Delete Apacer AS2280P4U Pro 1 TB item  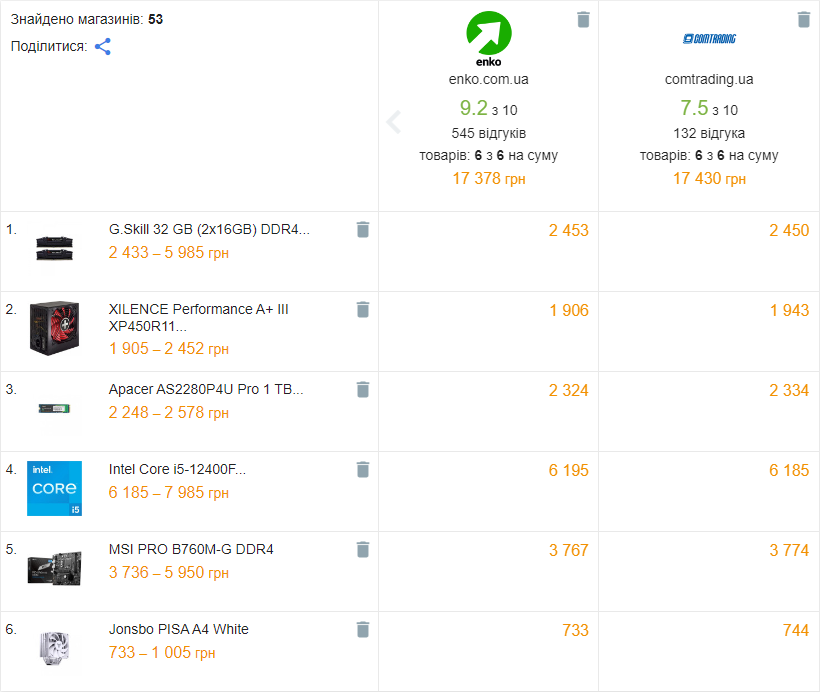363,390
